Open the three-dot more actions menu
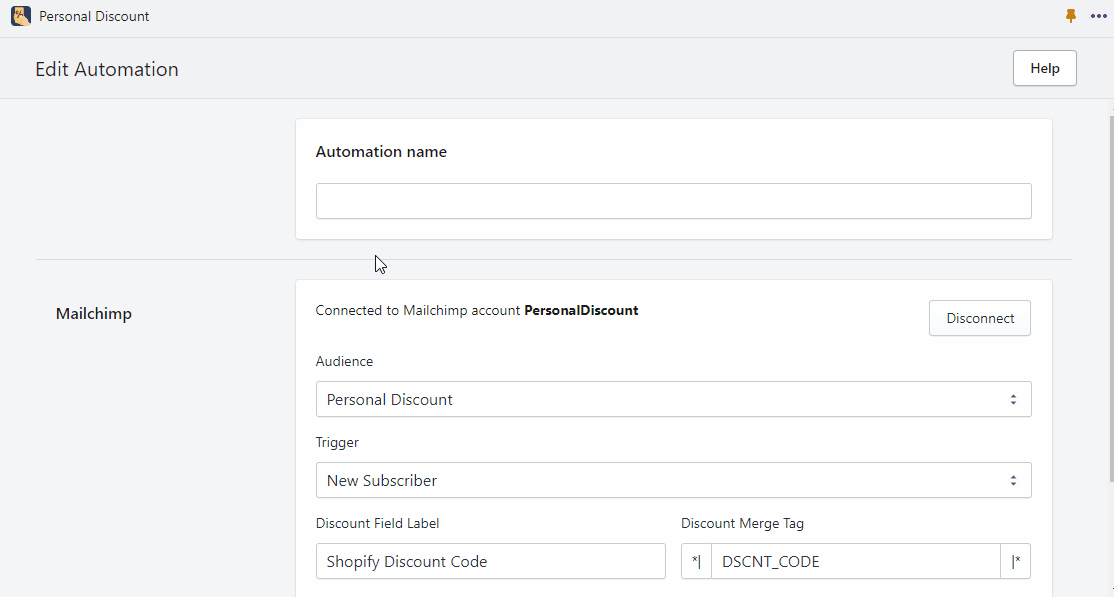The image size is (1114, 597). [1099, 16]
